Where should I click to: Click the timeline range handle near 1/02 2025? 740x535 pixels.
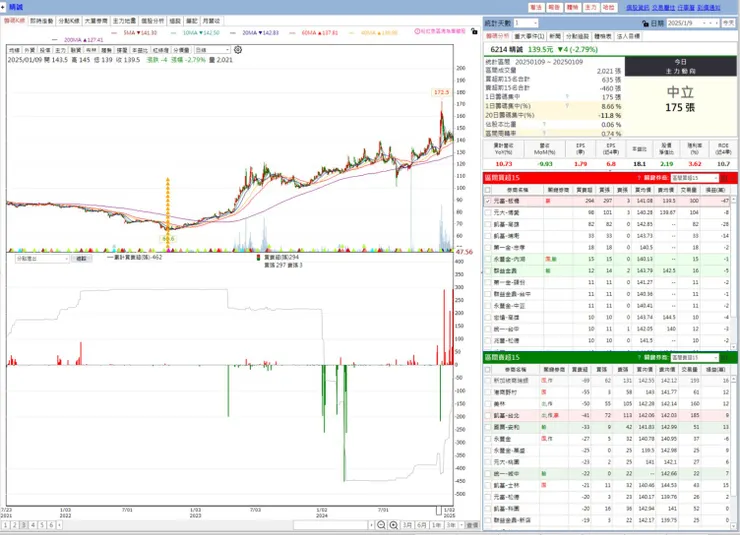pyautogui.click(x=439, y=510)
